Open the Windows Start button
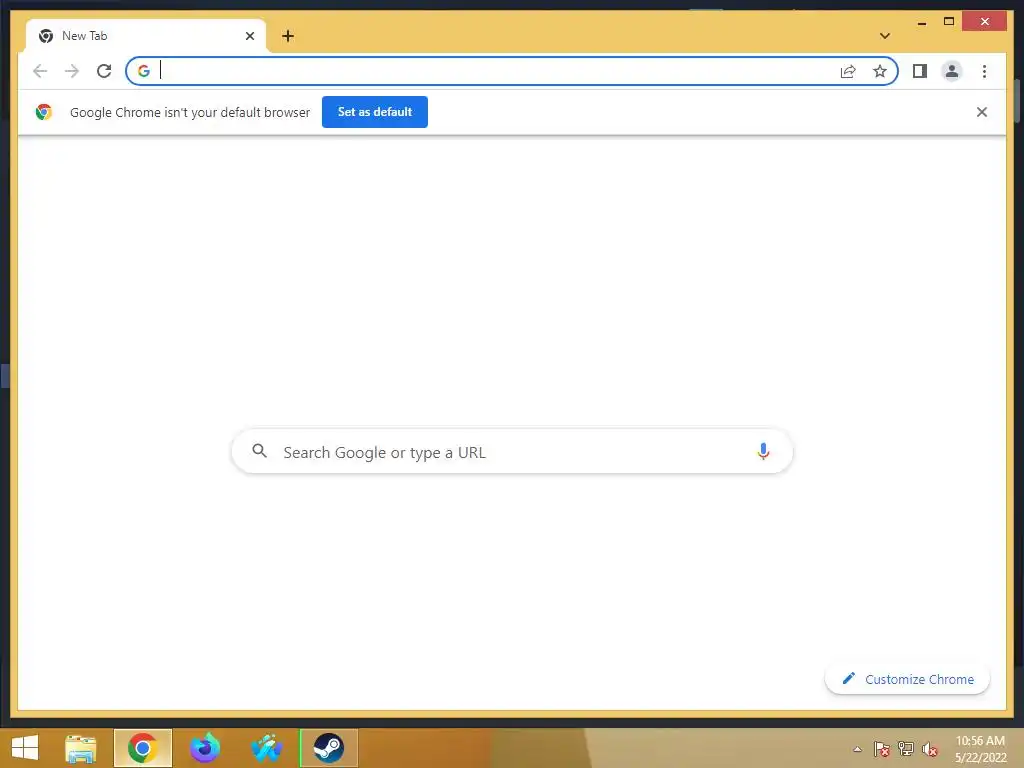 pyautogui.click(x=25, y=748)
